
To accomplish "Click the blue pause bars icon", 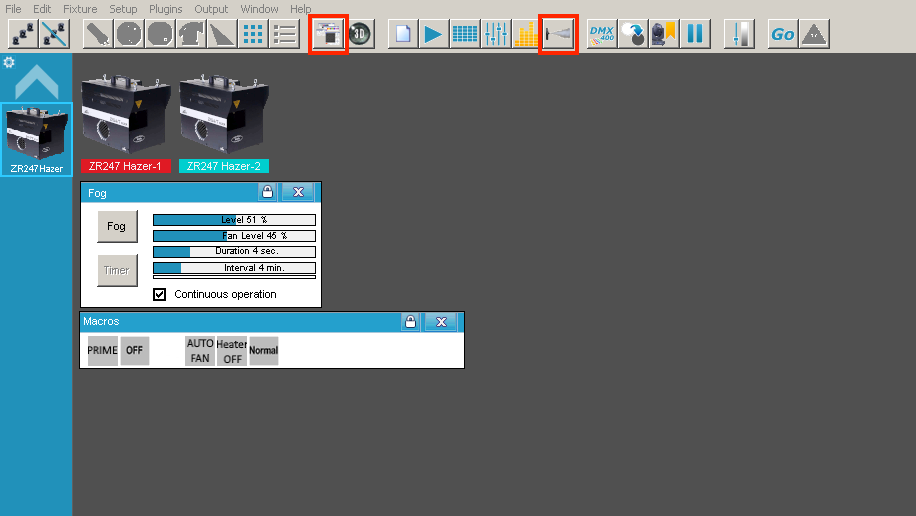I will [x=695, y=34].
